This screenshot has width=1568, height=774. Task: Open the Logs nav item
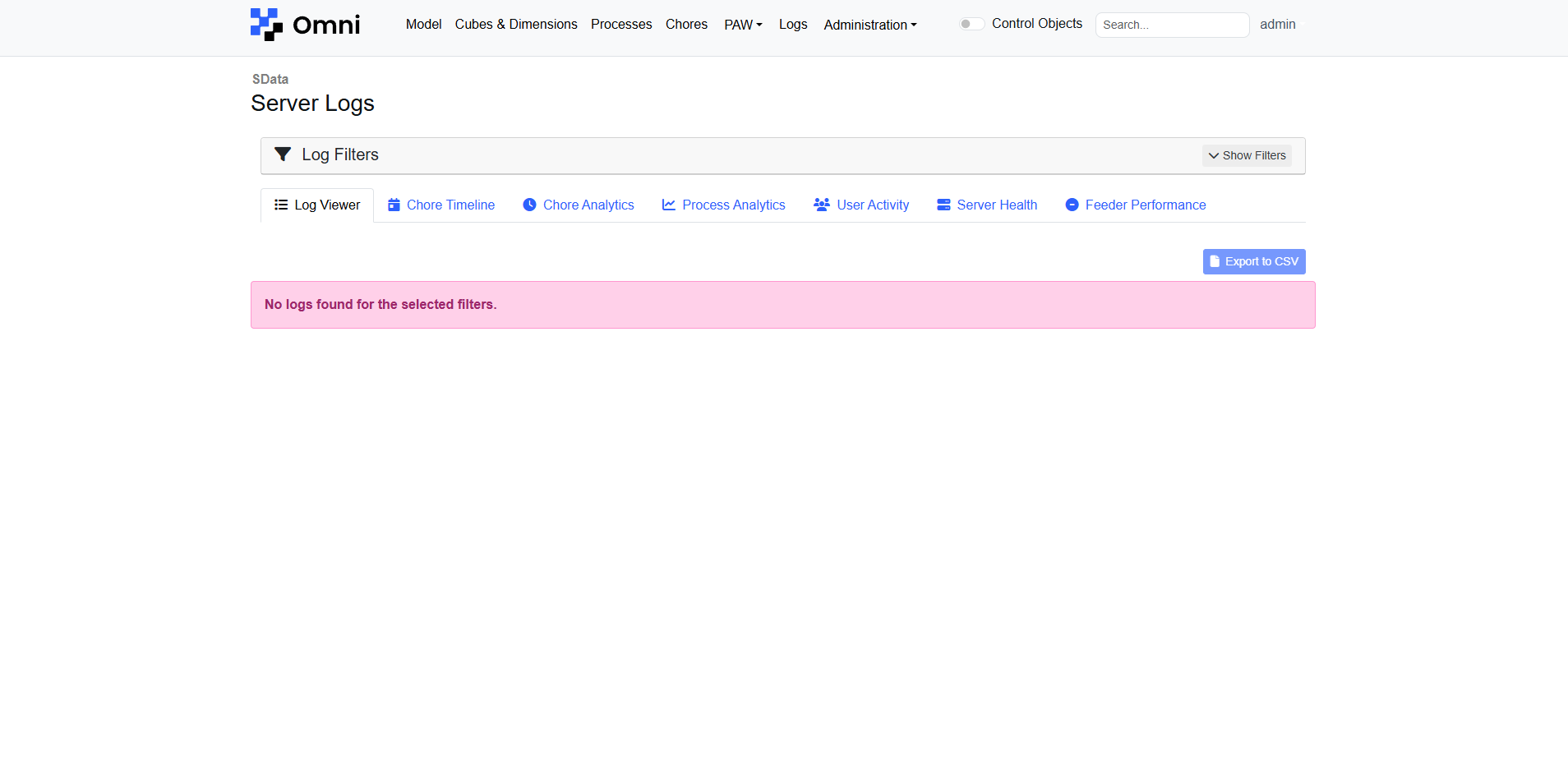[793, 25]
